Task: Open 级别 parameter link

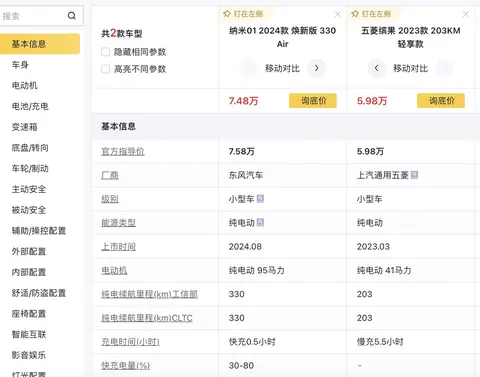Action: point(110,199)
